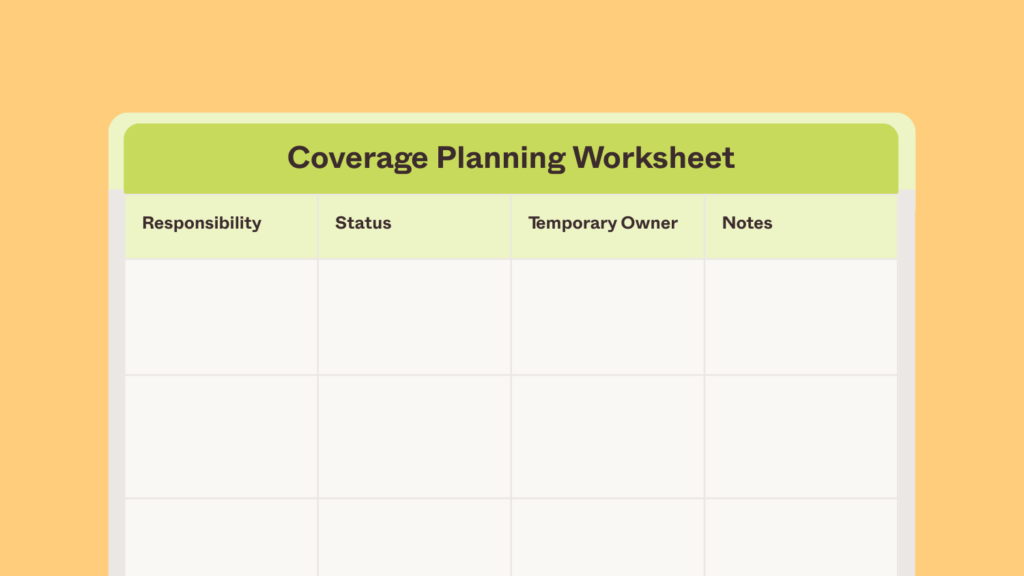This screenshot has width=1024, height=576.
Task: Click second row Temporary Owner cell
Action: point(607,437)
